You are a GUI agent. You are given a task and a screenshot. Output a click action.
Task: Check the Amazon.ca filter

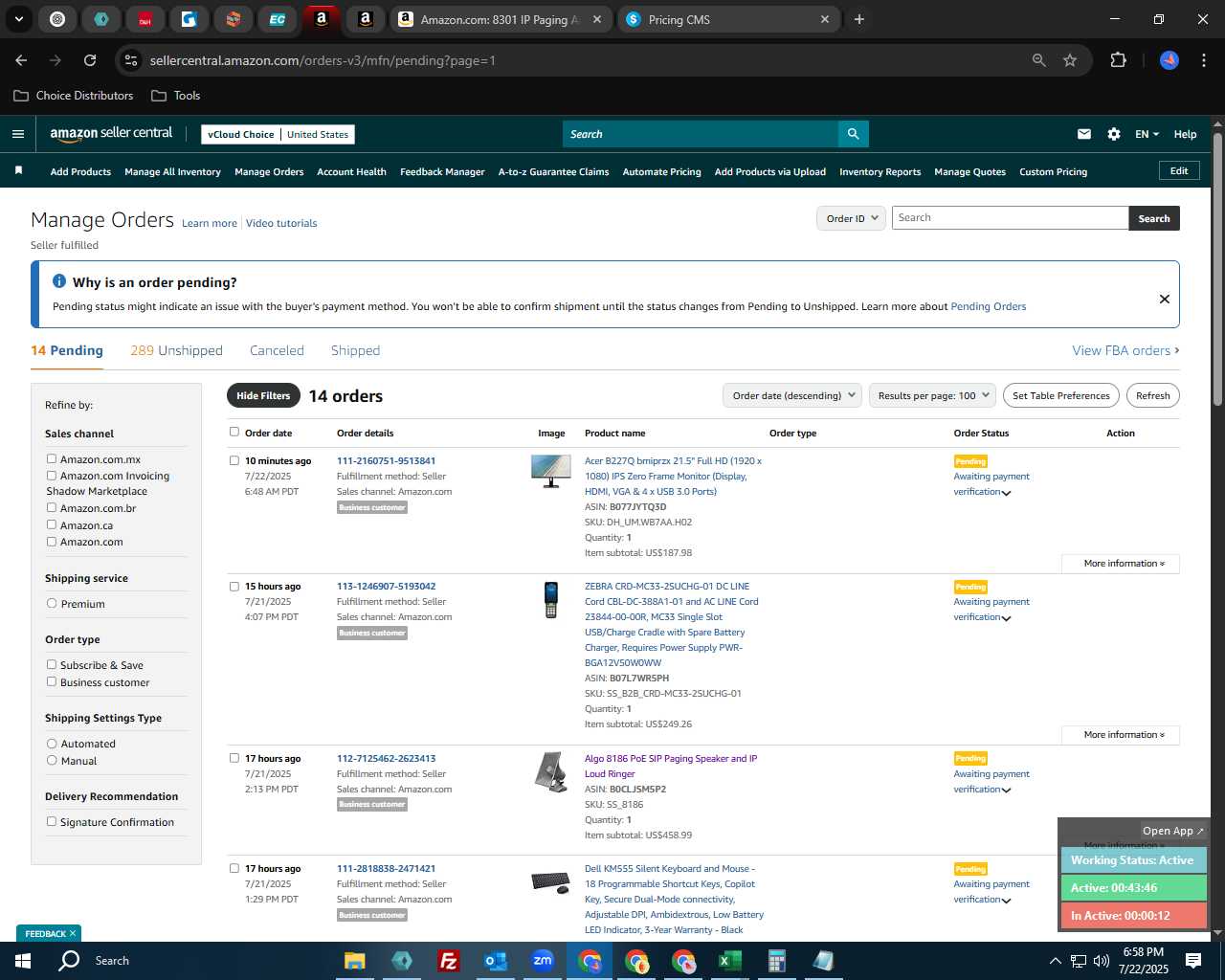pyautogui.click(x=52, y=525)
